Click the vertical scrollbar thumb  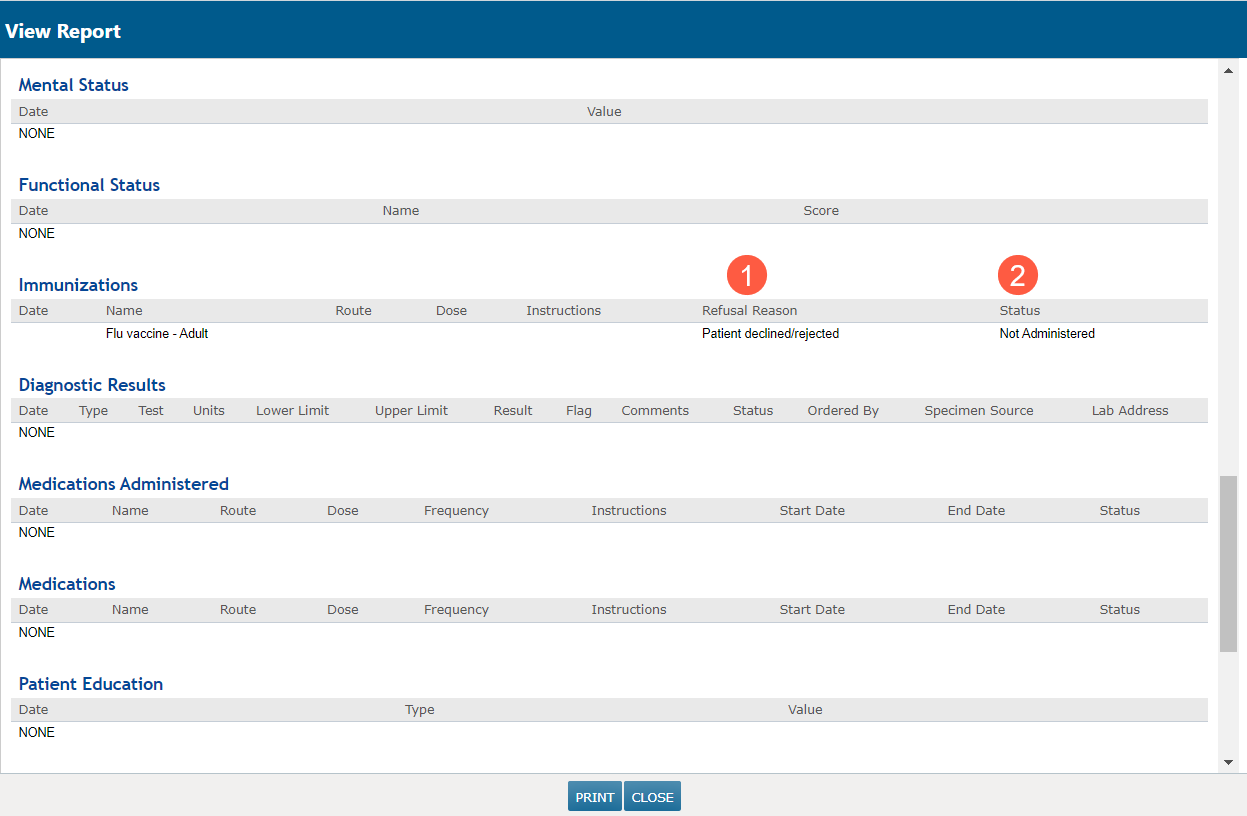1229,564
